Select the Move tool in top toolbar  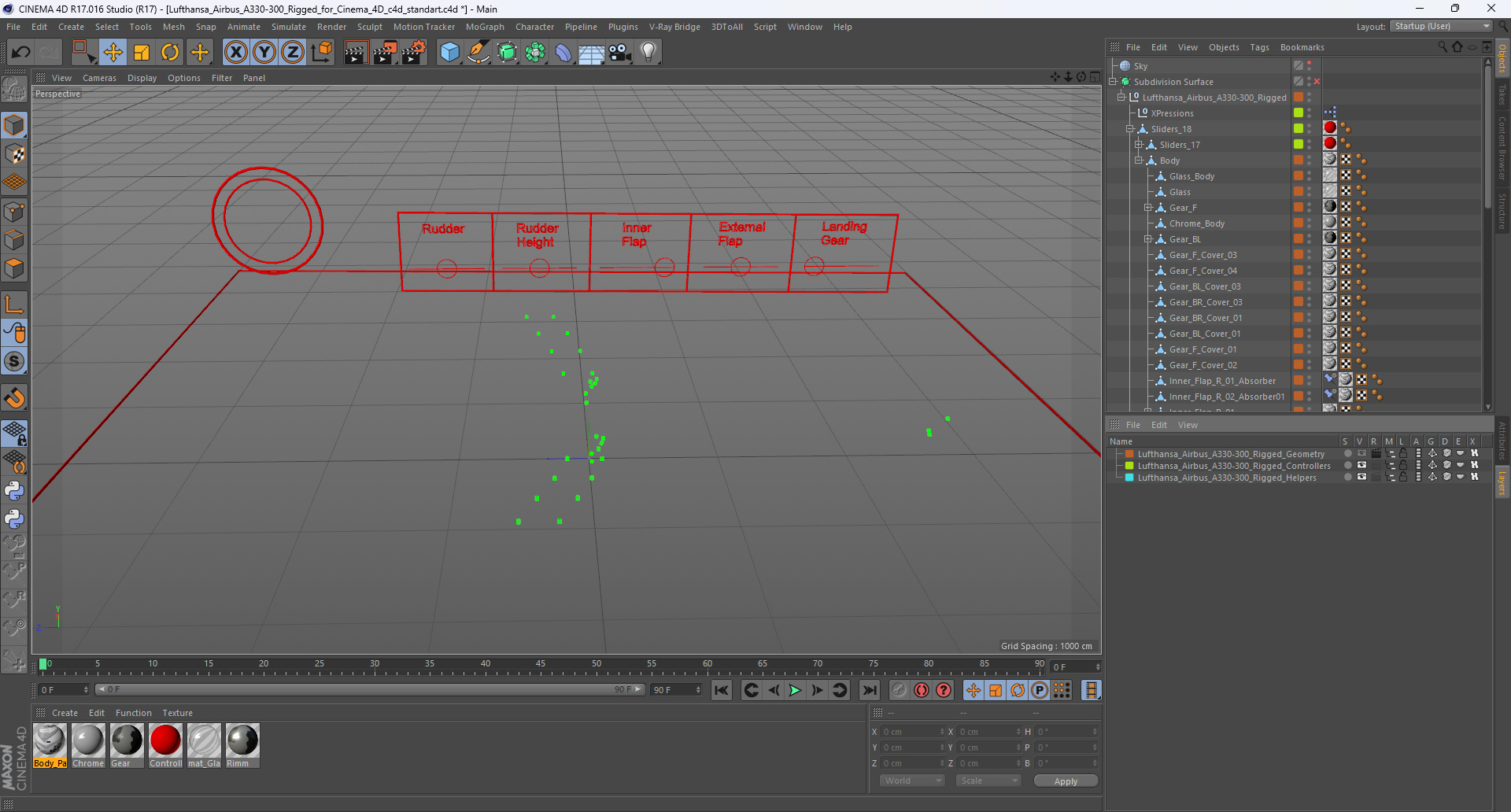tap(113, 53)
